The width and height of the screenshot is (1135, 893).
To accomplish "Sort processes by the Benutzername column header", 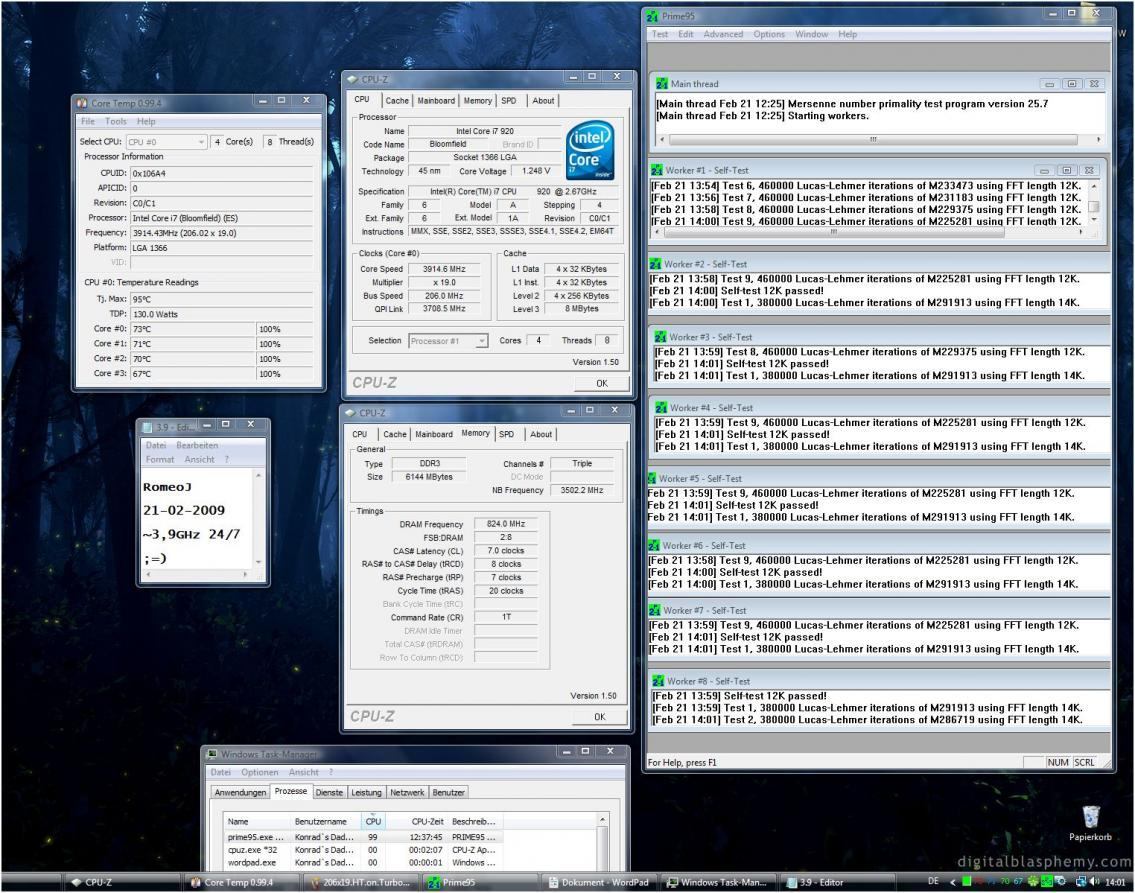I will [x=325, y=821].
